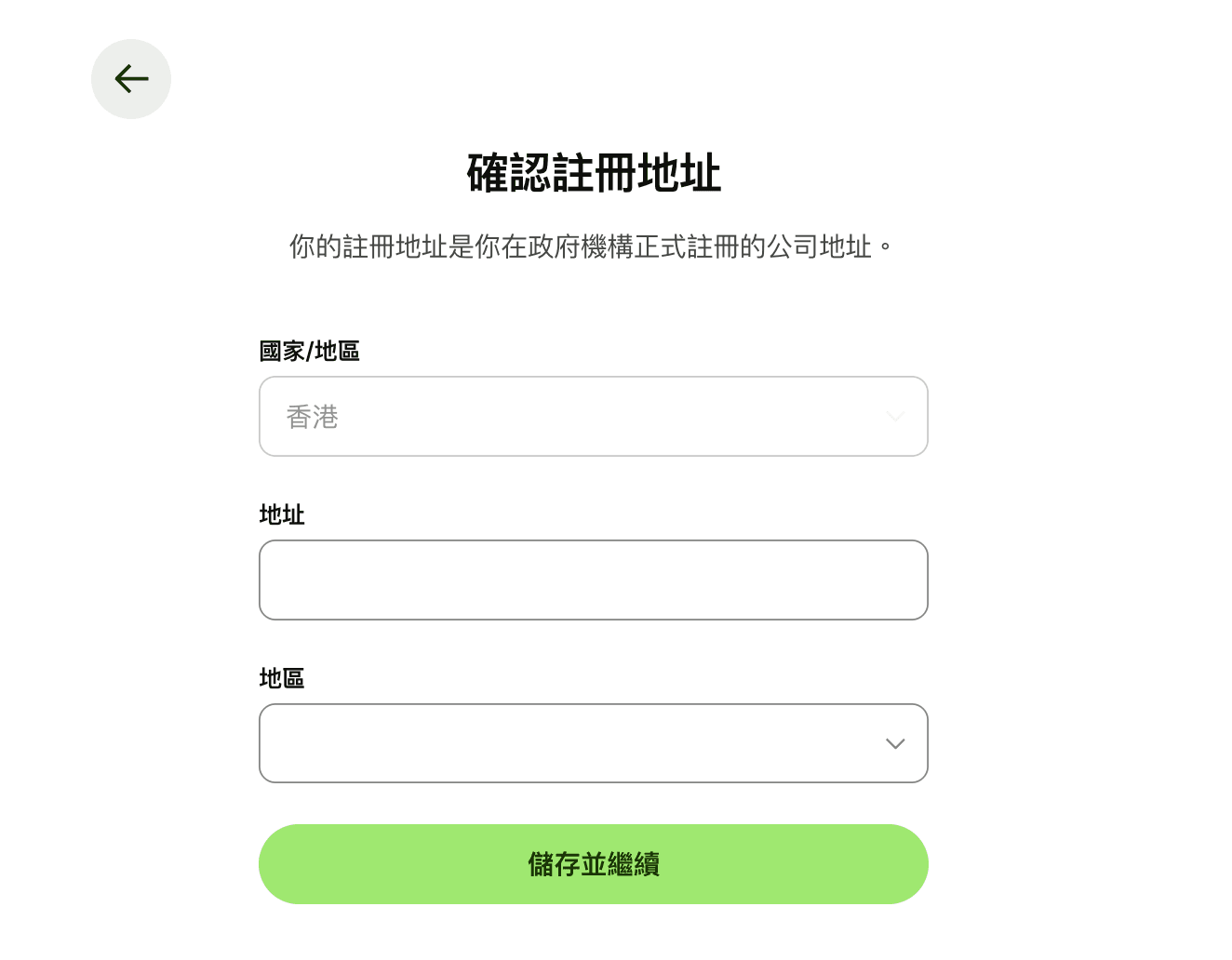The width and height of the screenshot is (1232, 960).
Task: Click inside the 地址 address field
Action: tap(593, 580)
